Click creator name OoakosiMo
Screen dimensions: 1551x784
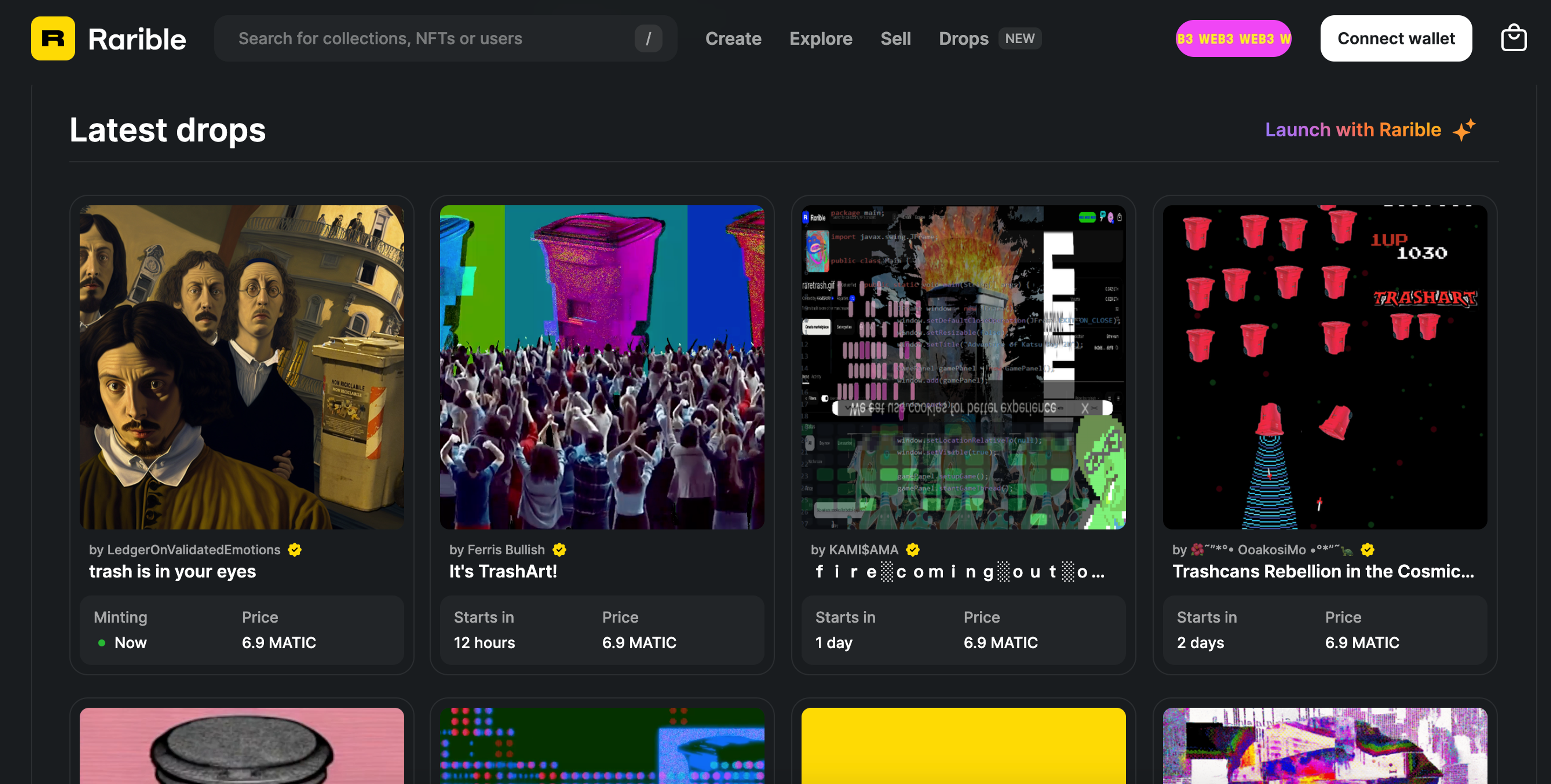pos(1271,549)
